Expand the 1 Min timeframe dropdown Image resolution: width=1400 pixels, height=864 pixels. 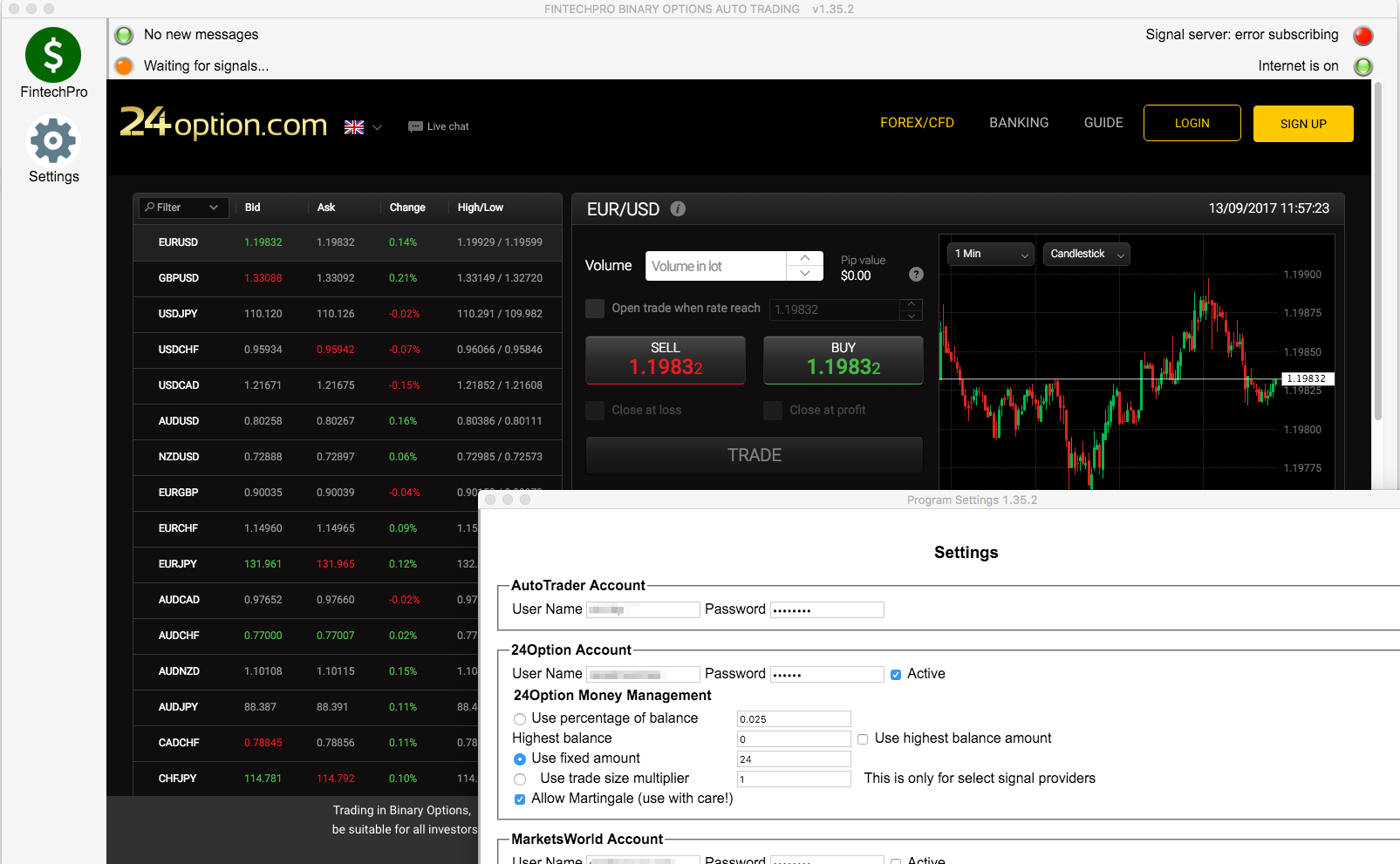pyautogui.click(x=991, y=254)
